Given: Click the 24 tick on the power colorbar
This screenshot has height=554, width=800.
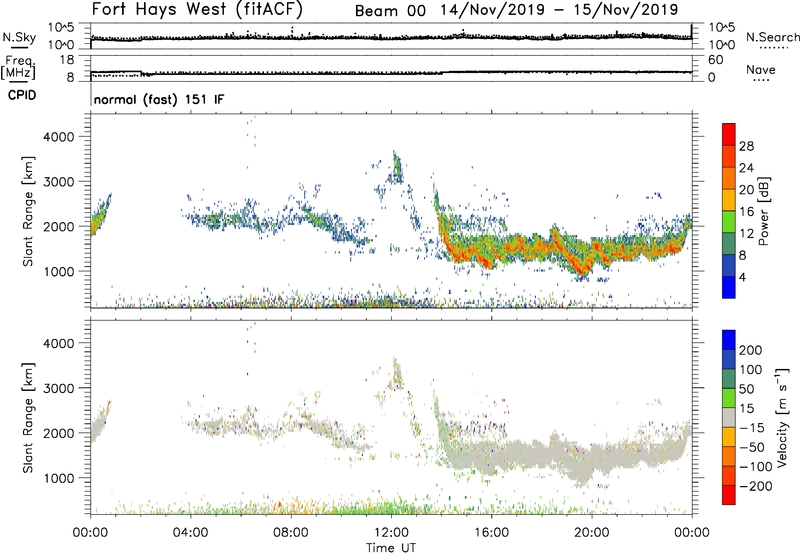Looking at the screenshot, I should [x=746, y=168].
